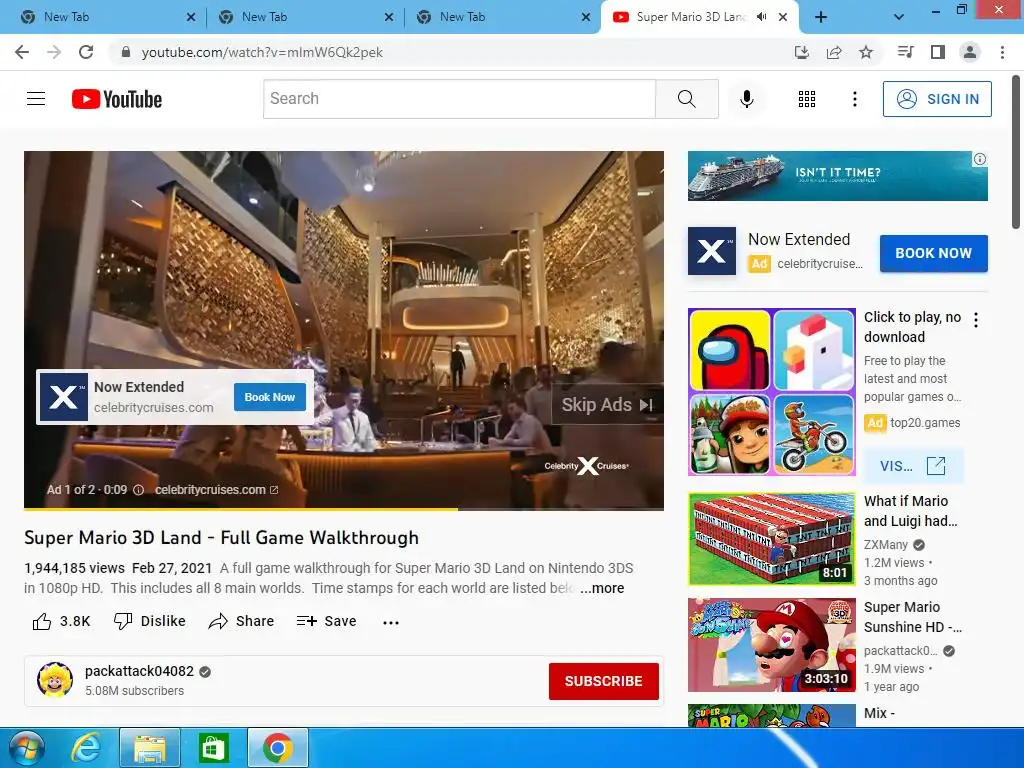
Task: Open the YouTube hamburger guide menu
Action: coord(36,99)
